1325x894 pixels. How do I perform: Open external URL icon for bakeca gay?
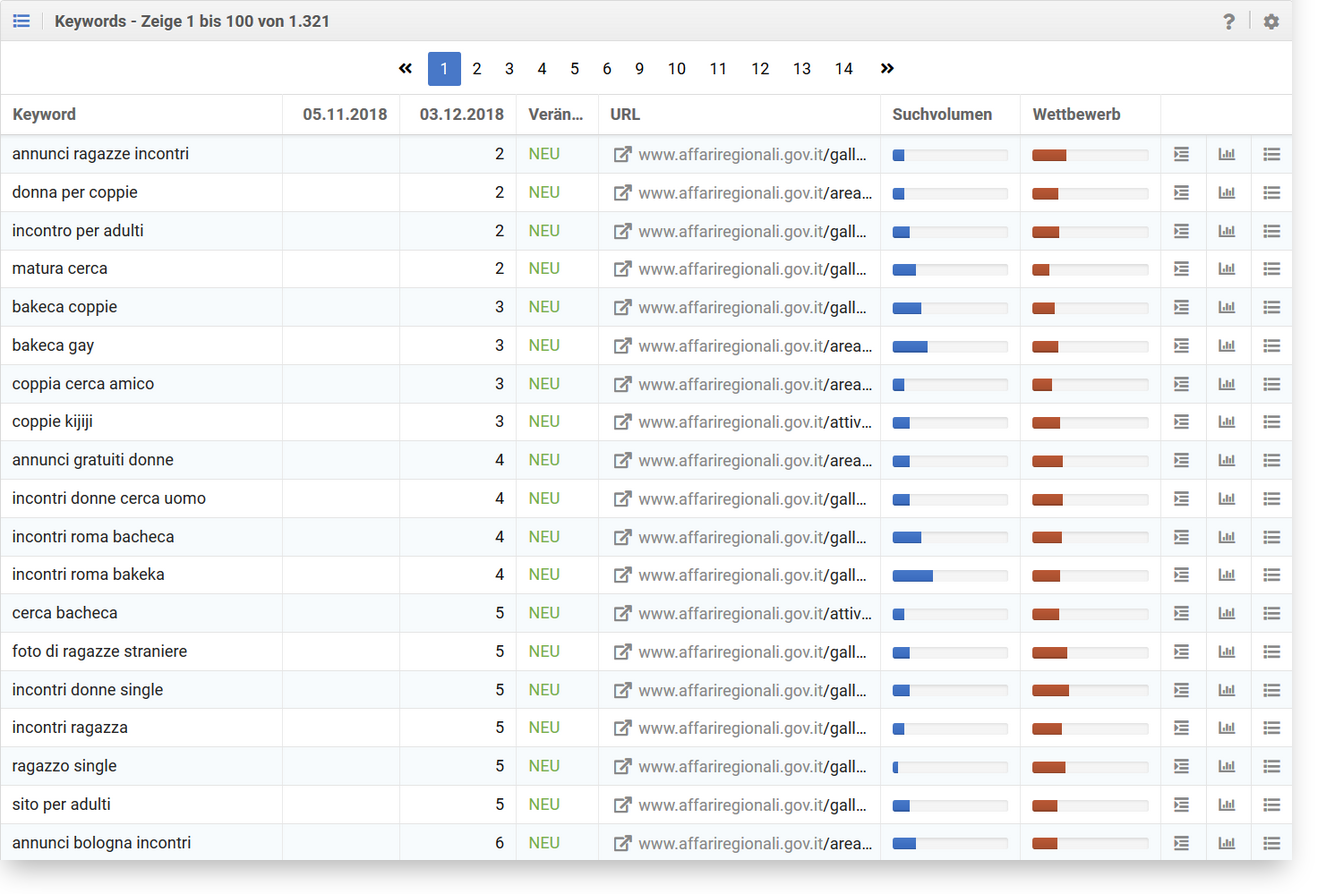pos(622,346)
